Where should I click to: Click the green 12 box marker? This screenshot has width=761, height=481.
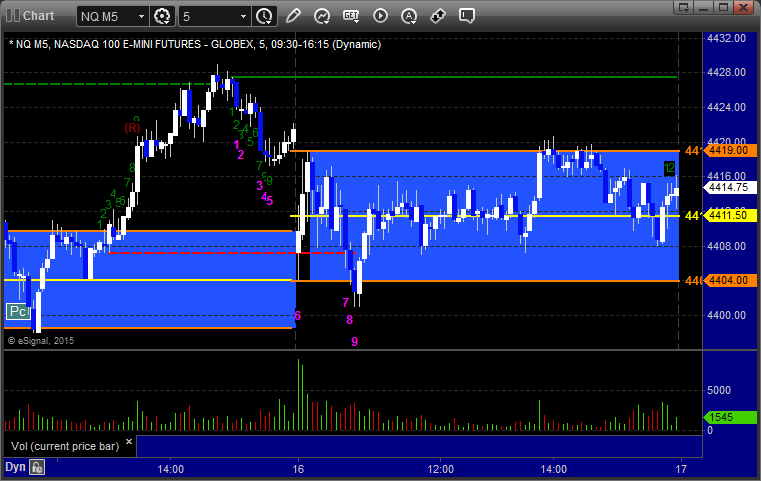click(x=669, y=168)
